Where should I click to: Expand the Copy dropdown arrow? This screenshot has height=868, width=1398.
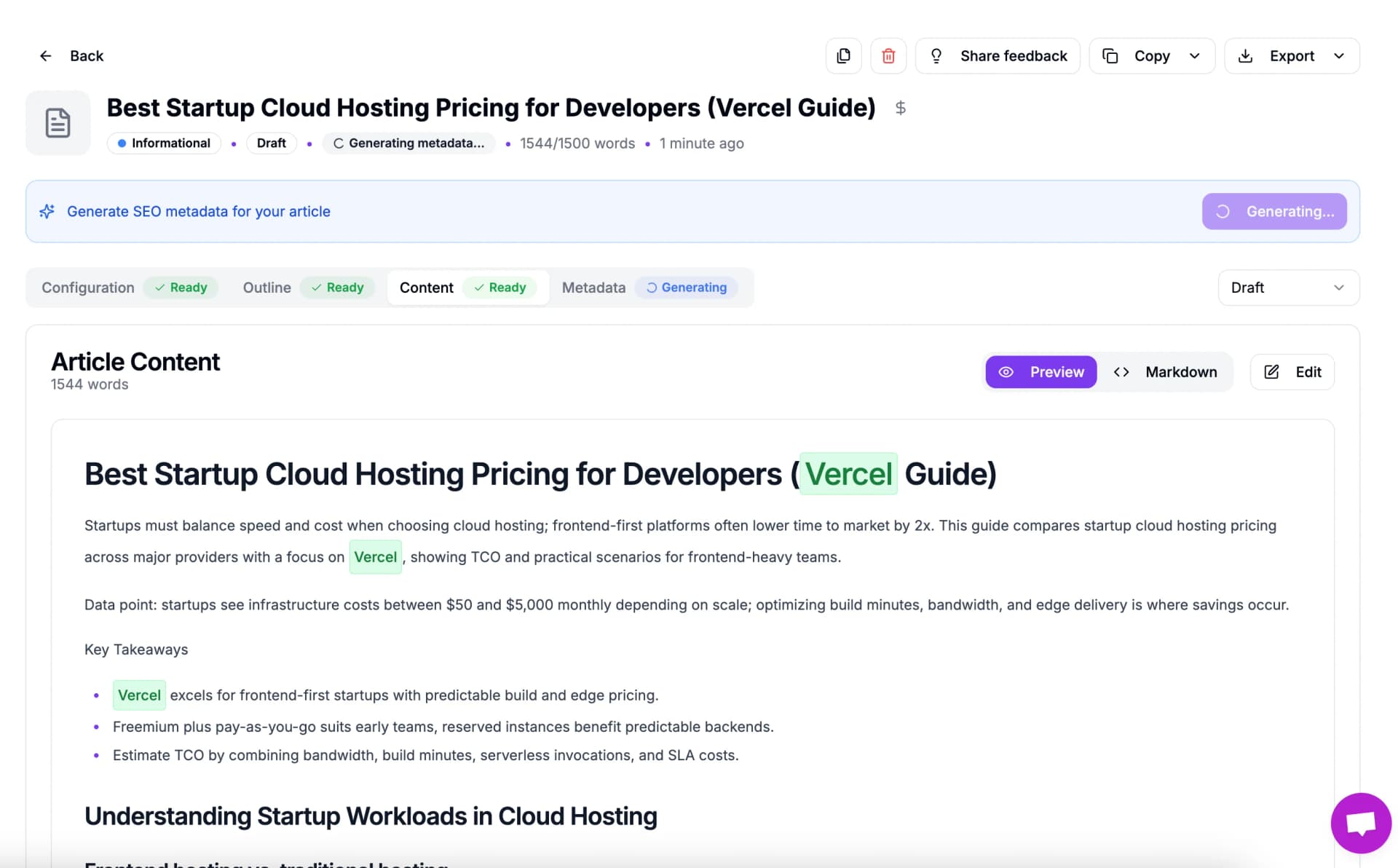(1194, 56)
